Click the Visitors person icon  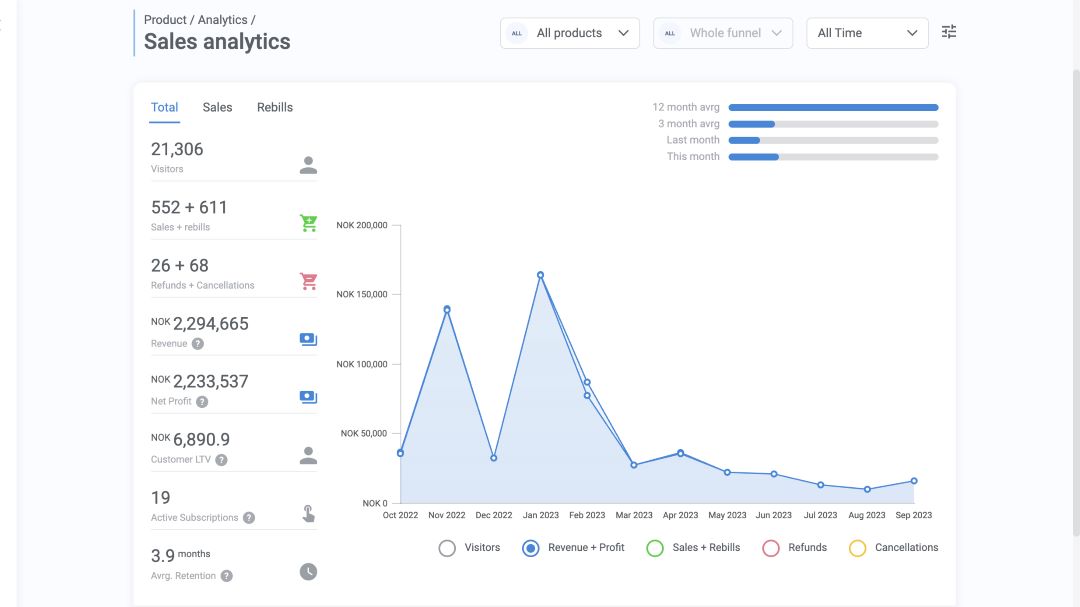click(x=308, y=165)
